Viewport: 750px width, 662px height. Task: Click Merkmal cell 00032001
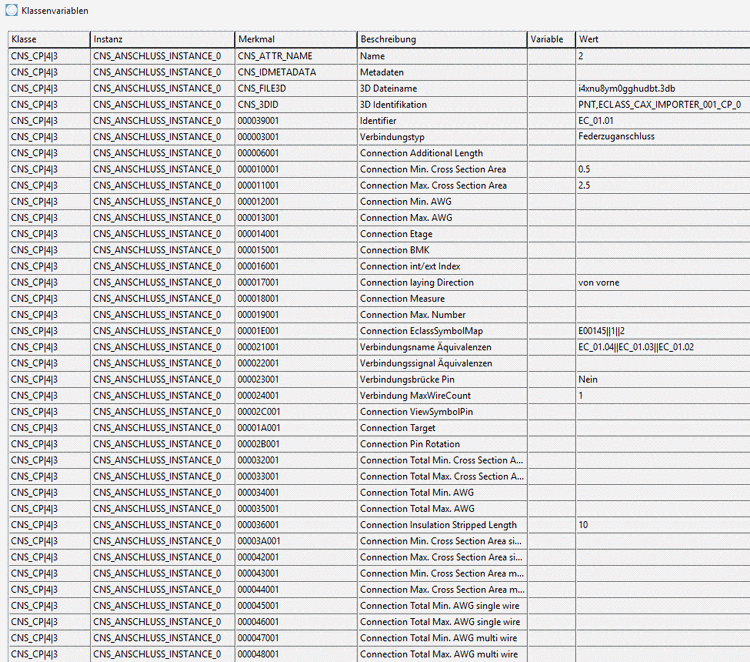pyautogui.click(x=296, y=461)
